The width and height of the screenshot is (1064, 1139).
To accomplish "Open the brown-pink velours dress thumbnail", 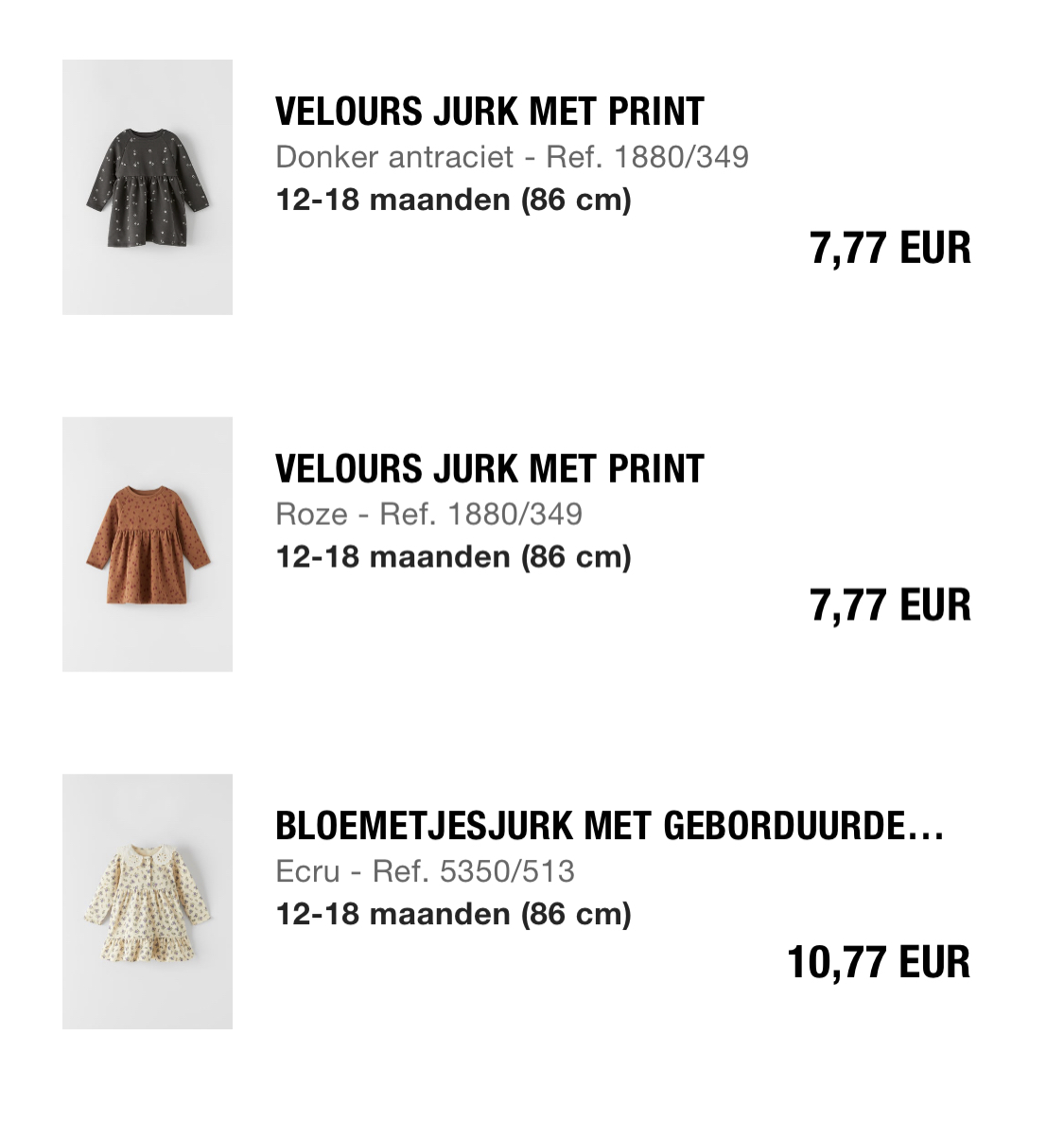I will [148, 545].
